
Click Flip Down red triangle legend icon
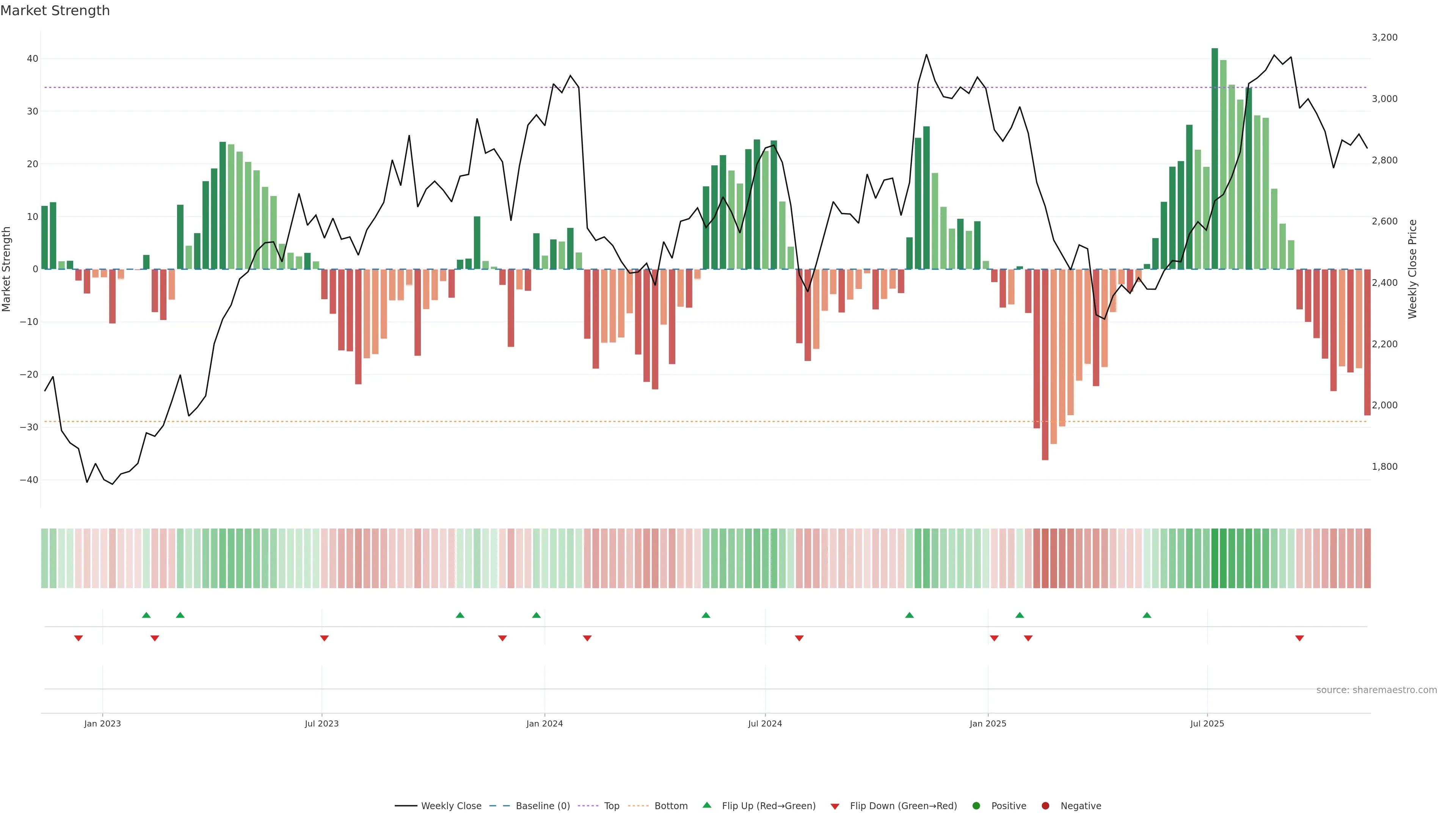[x=835, y=806]
